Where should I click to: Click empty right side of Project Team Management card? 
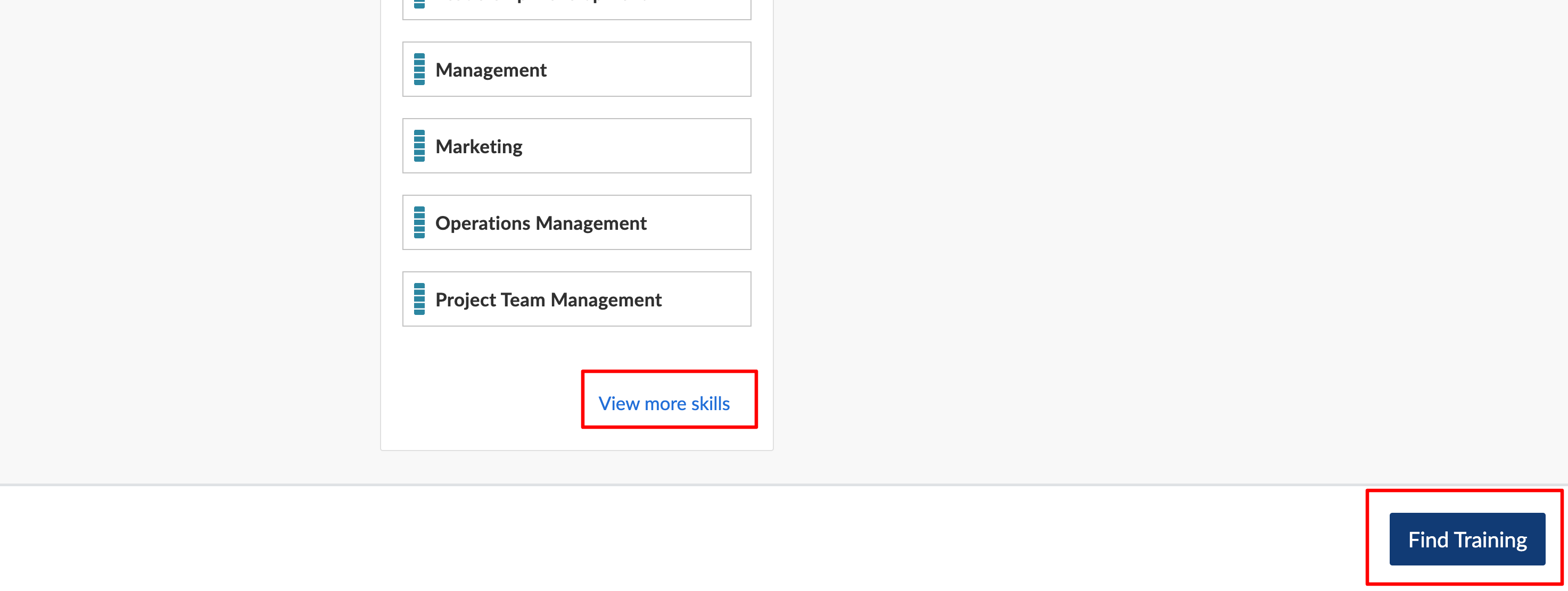coord(712,299)
